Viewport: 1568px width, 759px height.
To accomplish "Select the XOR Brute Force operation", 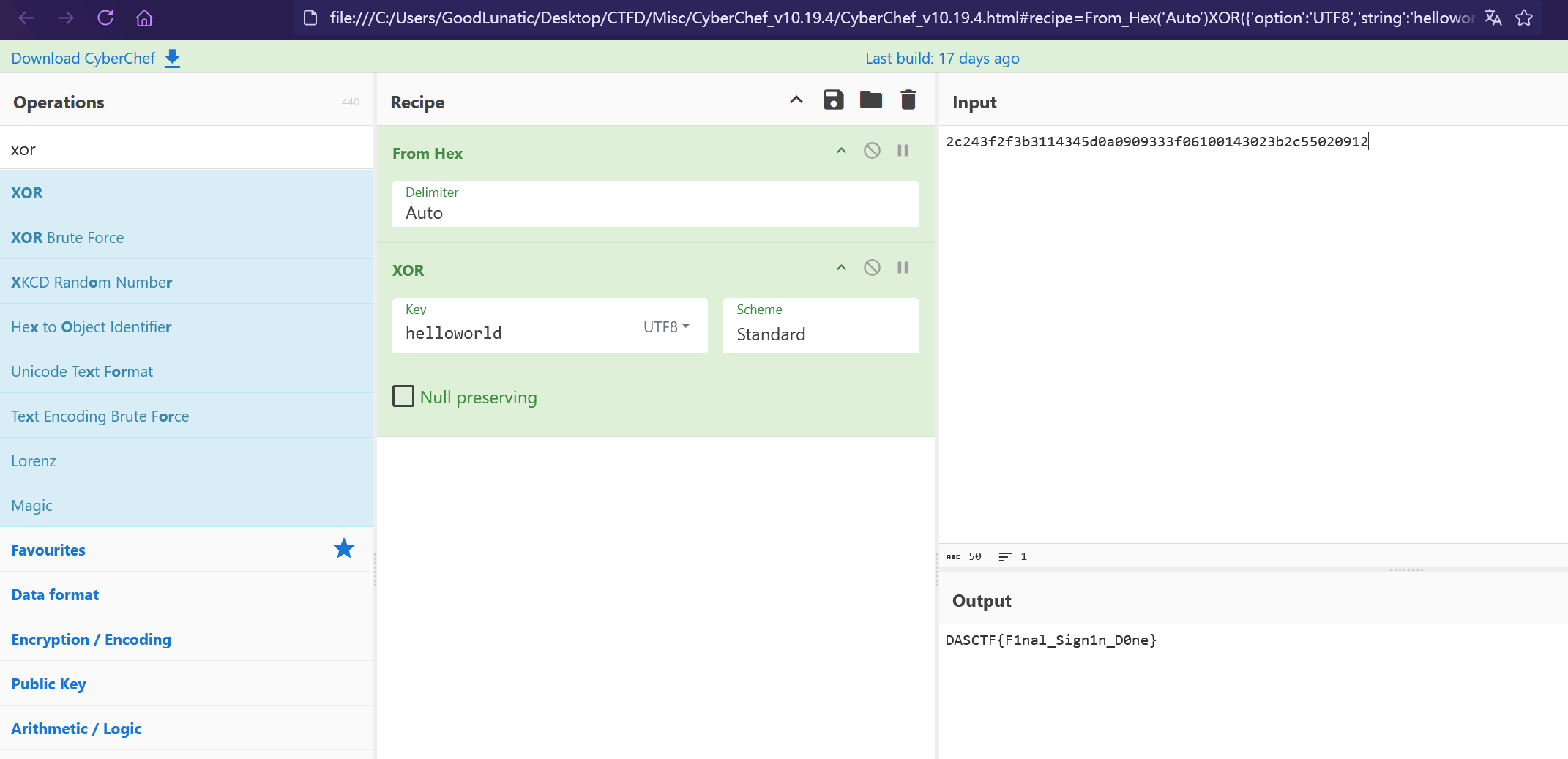I will [x=187, y=237].
